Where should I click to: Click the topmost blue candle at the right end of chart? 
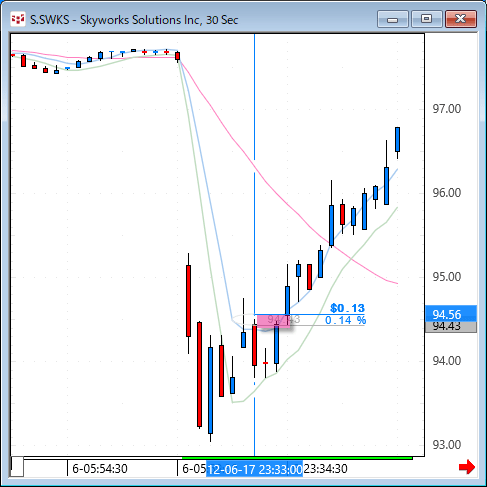pos(397,139)
